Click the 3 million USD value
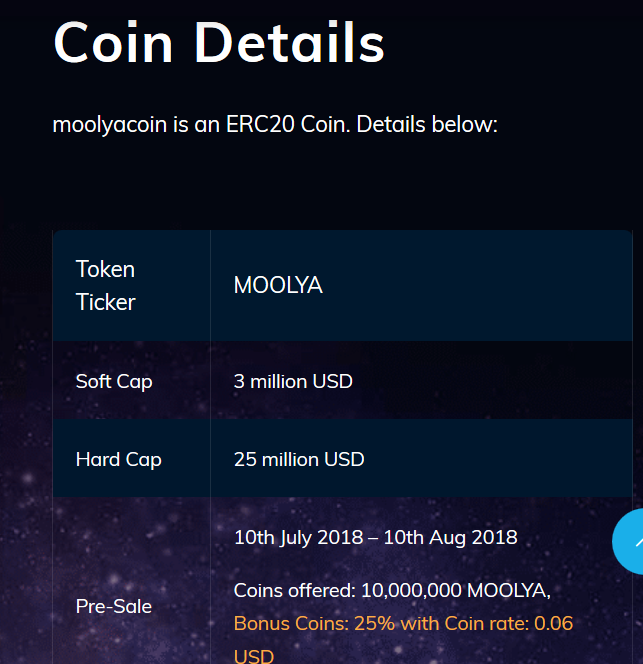This screenshot has height=664, width=643. (293, 382)
